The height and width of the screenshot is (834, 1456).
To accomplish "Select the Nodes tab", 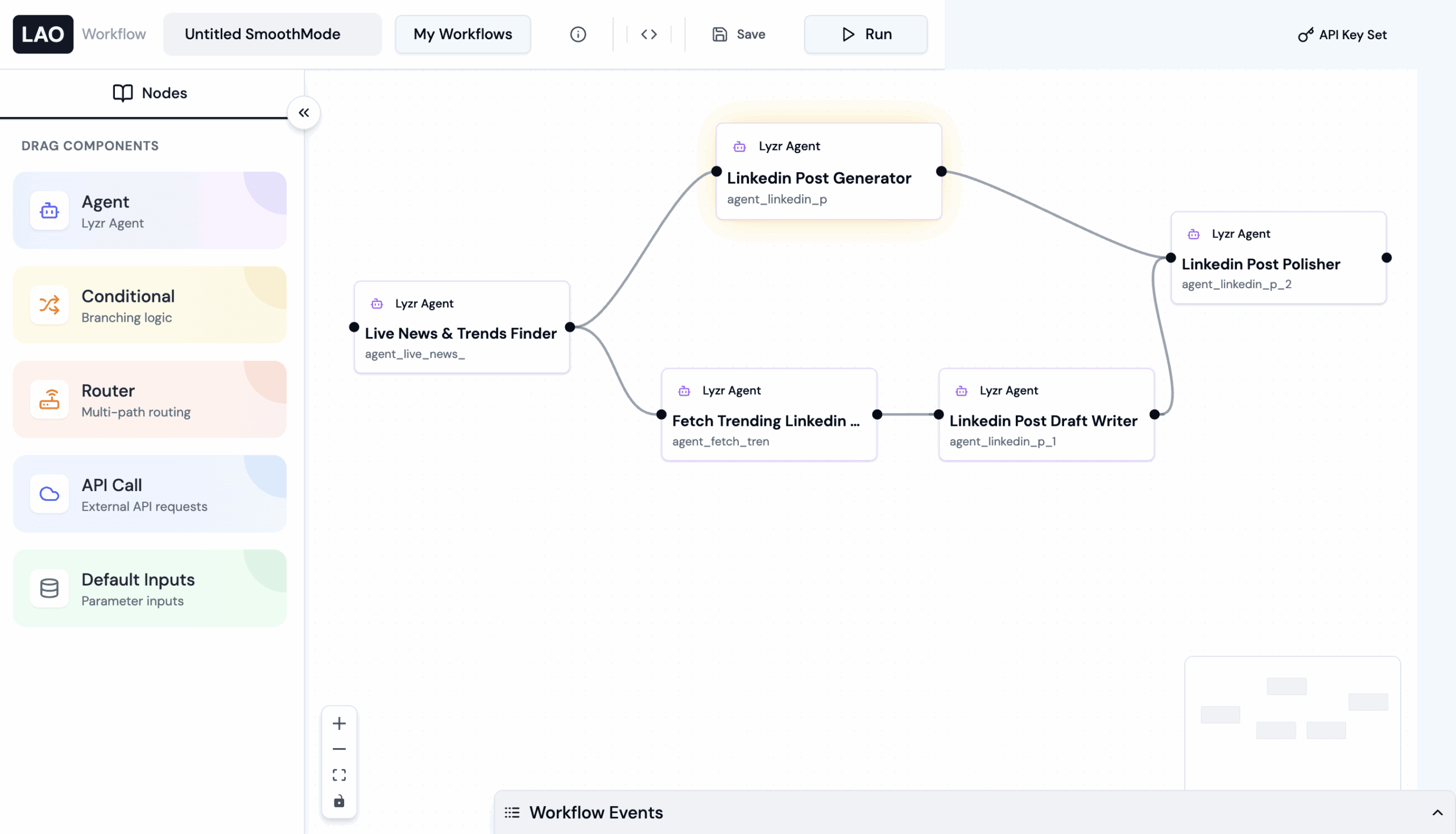I will coord(150,93).
